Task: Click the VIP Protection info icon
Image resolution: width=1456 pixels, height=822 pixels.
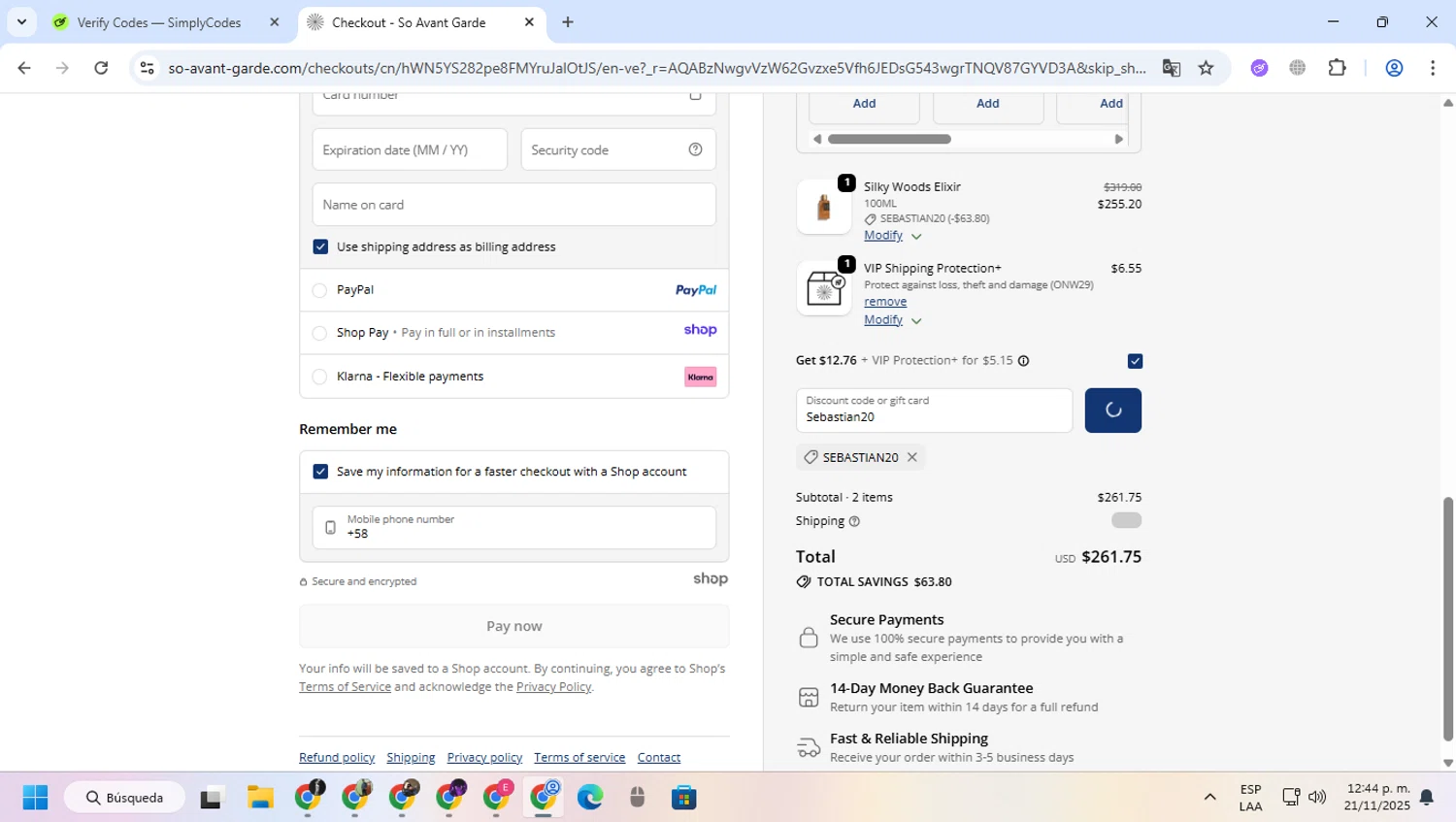Action: [1023, 360]
